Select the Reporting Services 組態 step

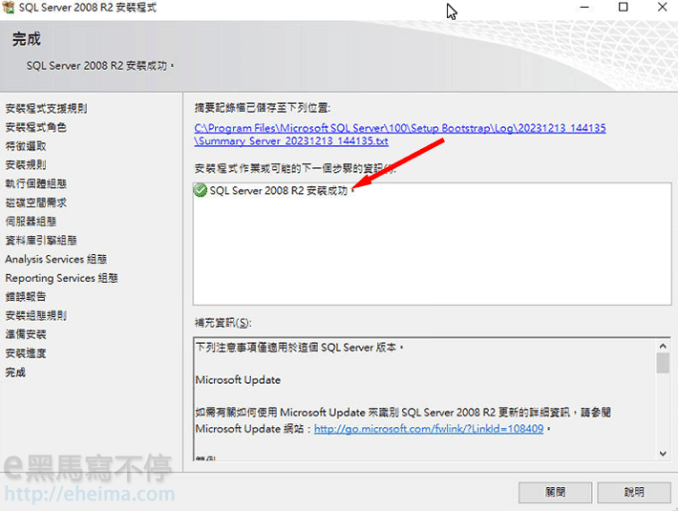[x=61, y=278]
